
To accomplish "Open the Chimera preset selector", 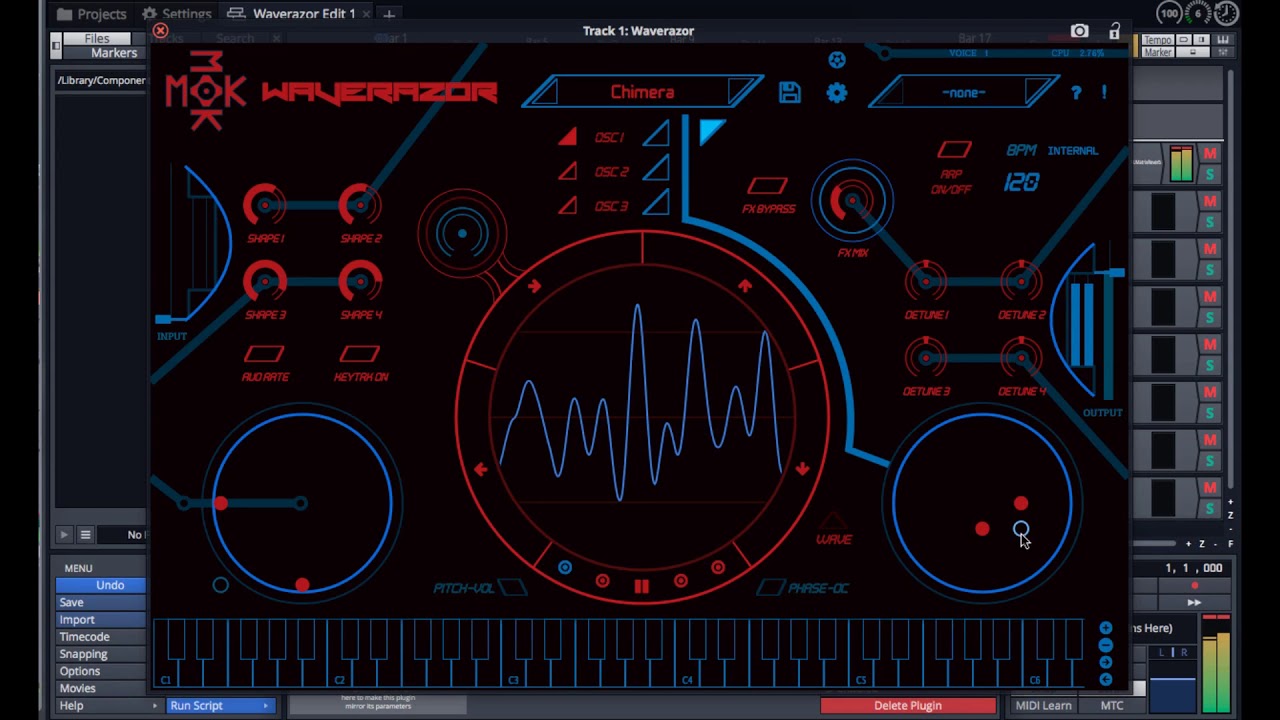I will tap(642, 92).
